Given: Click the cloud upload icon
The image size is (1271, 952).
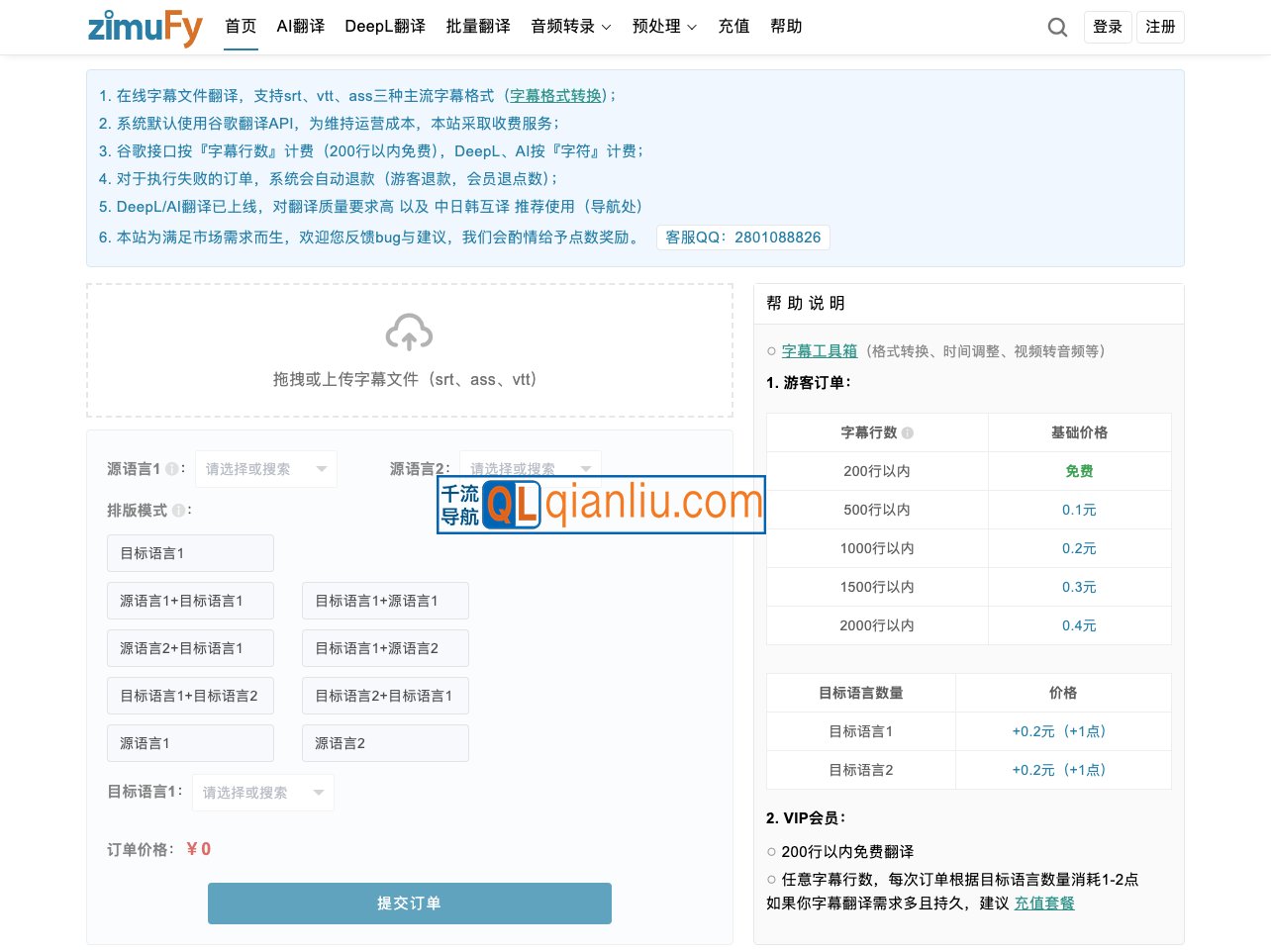Looking at the screenshot, I should click(x=409, y=333).
